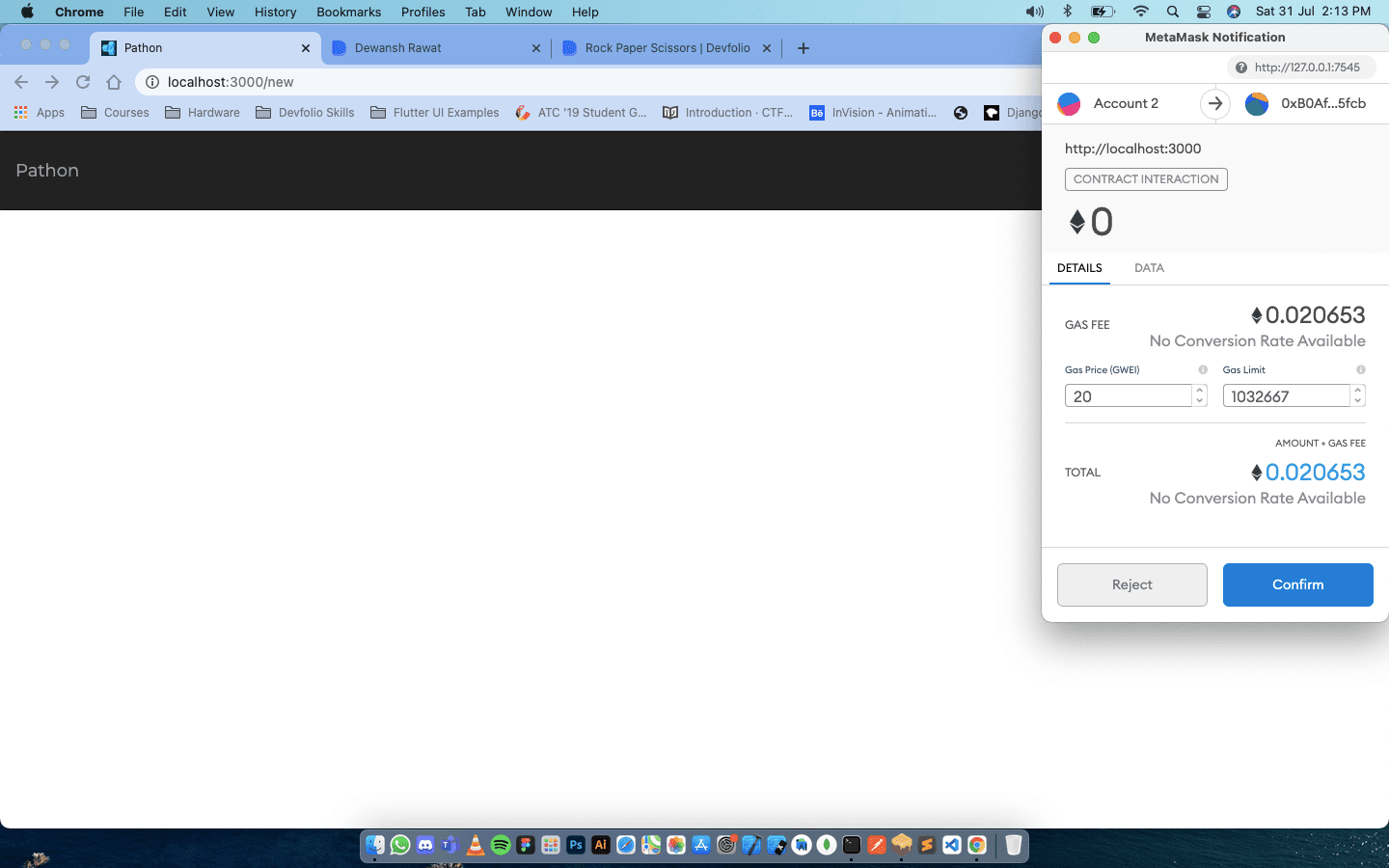The height and width of the screenshot is (868, 1389).
Task: Open Microsoft Teams from the Dock
Action: point(450,845)
